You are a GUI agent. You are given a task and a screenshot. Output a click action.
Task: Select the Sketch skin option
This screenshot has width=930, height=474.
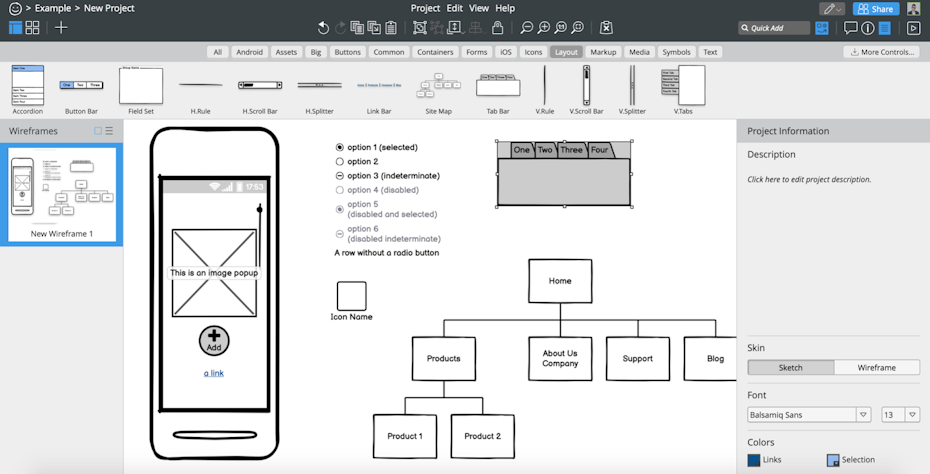coord(790,368)
